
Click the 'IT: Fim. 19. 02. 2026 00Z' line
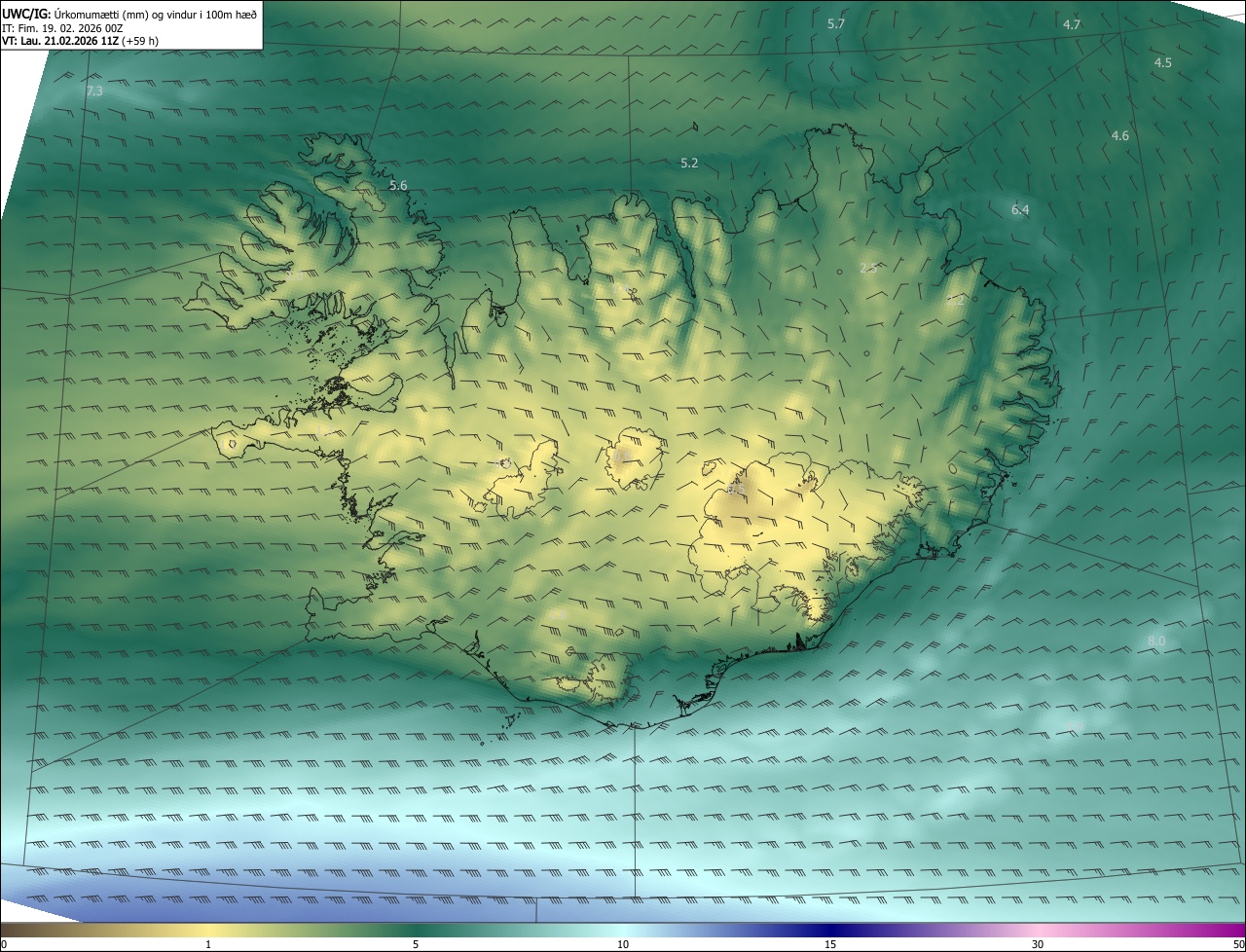(x=63, y=28)
